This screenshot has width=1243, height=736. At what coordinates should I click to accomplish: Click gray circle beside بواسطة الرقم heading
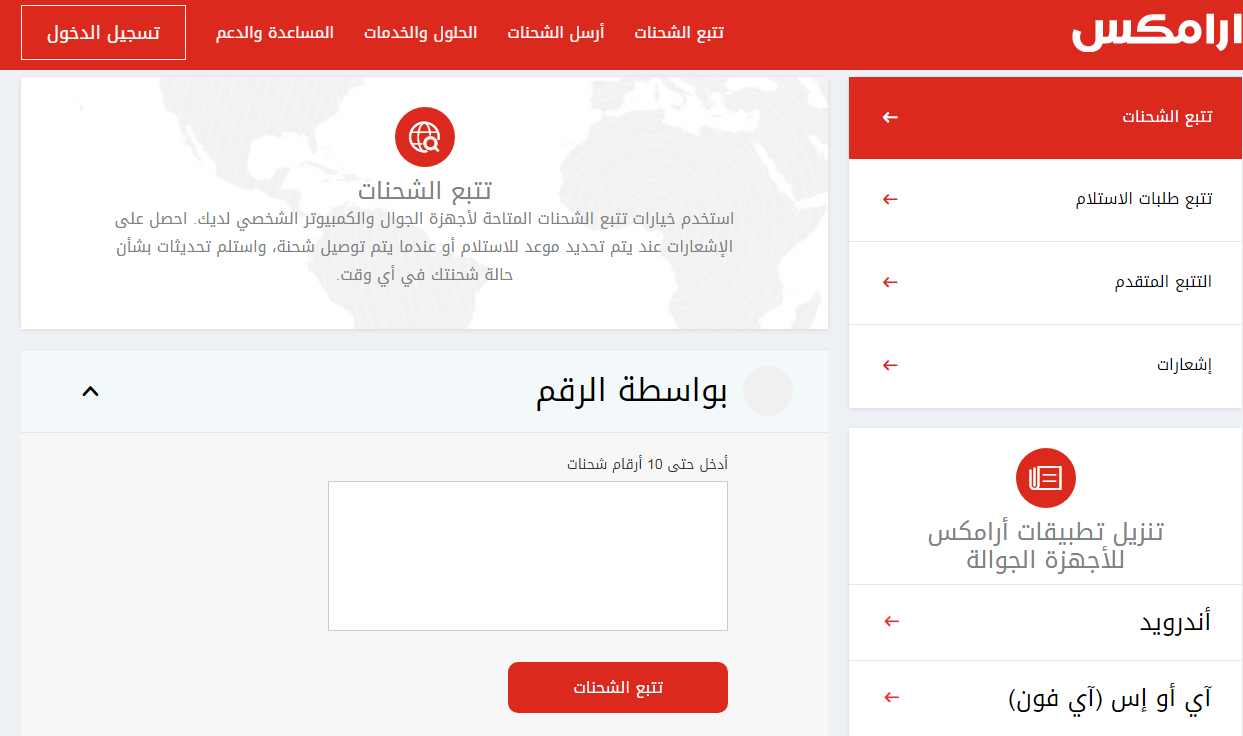coord(768,391)
